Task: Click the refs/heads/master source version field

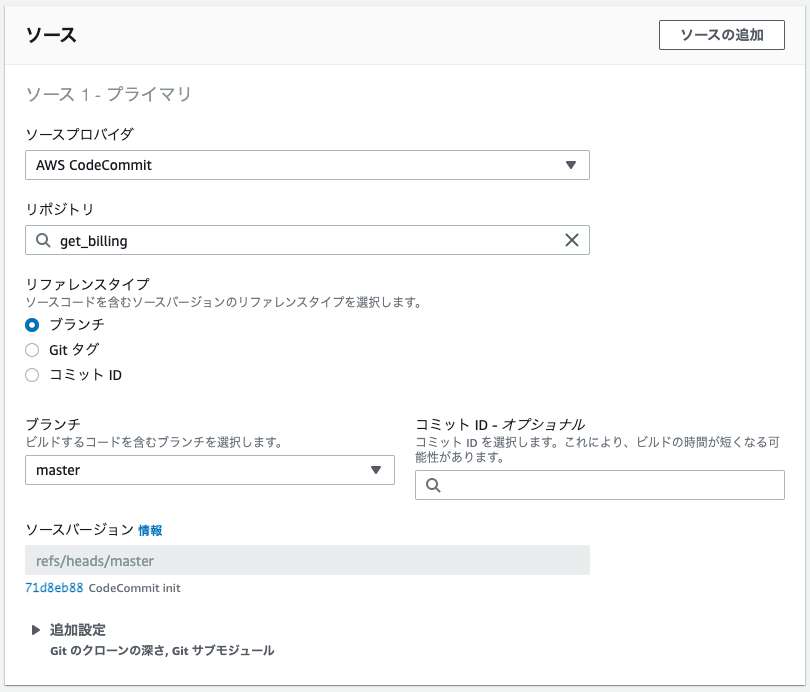Action: pos(307,560)
